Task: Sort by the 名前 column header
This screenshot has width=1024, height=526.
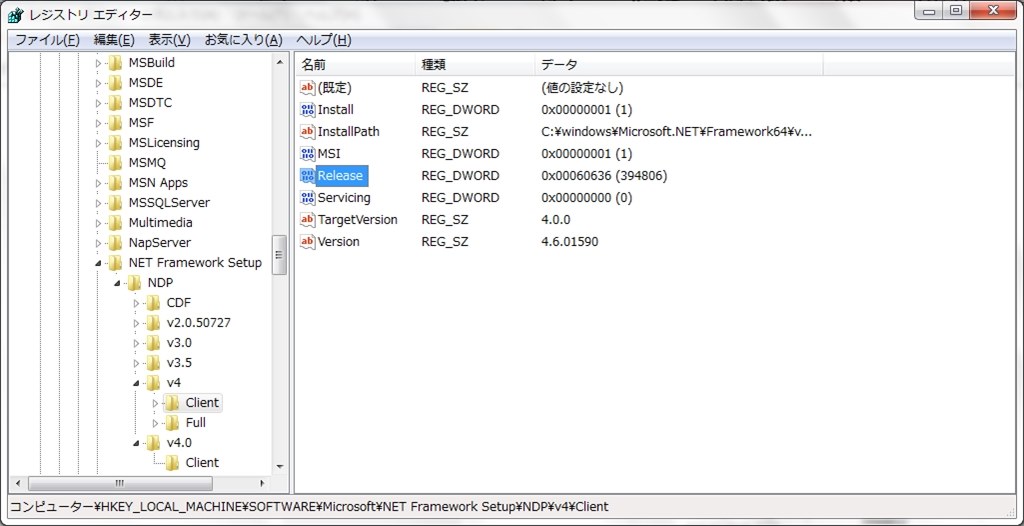Action: pos(355,65)
